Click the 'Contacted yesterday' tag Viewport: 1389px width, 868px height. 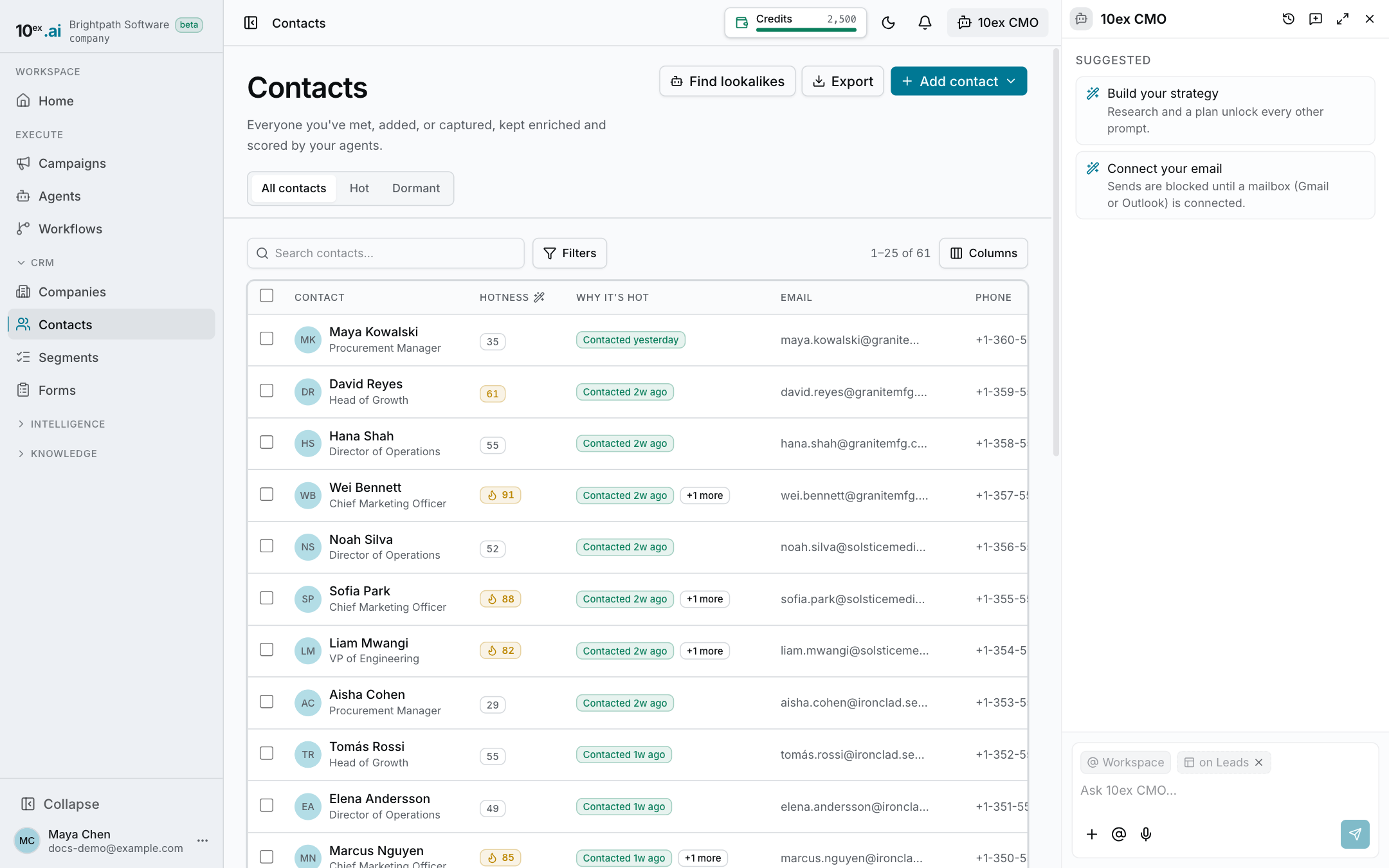pyautogui.click(x=631, y=340)
